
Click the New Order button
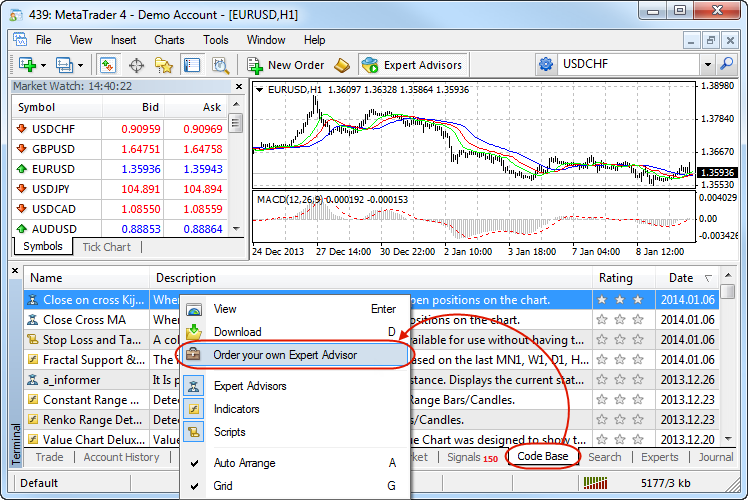point(288,65)
